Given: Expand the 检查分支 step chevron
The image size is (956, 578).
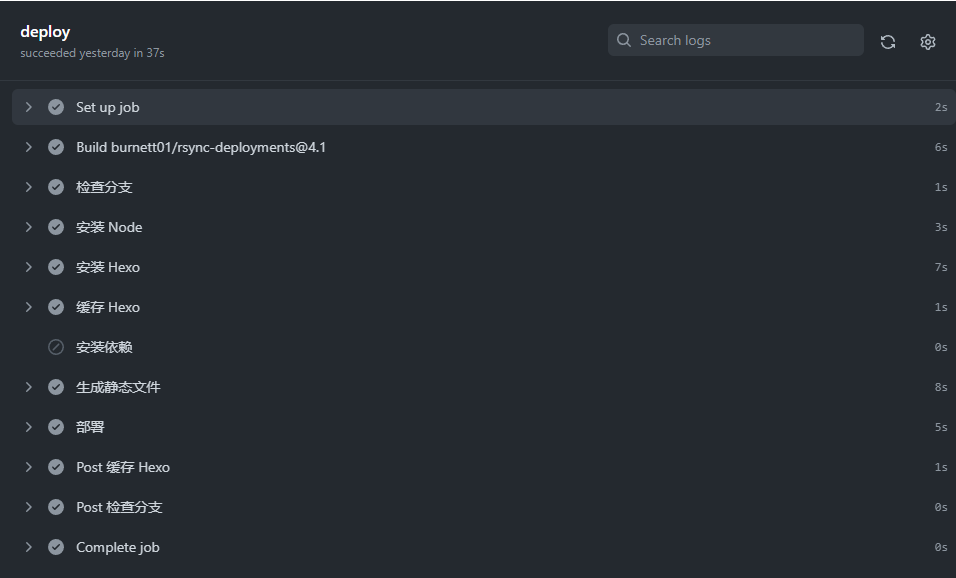Looking at the screenshot, I should click(x=29, y=187).
